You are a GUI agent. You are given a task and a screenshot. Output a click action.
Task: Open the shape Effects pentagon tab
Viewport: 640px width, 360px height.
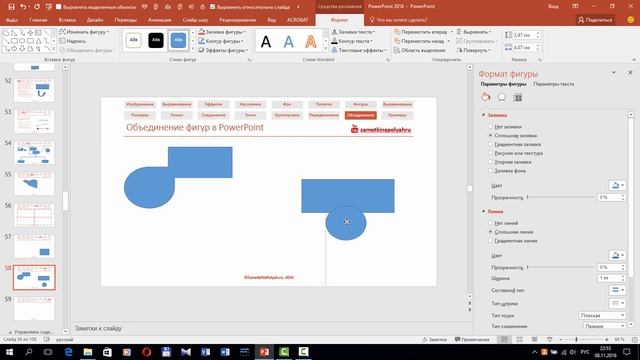tap(502, 97)
